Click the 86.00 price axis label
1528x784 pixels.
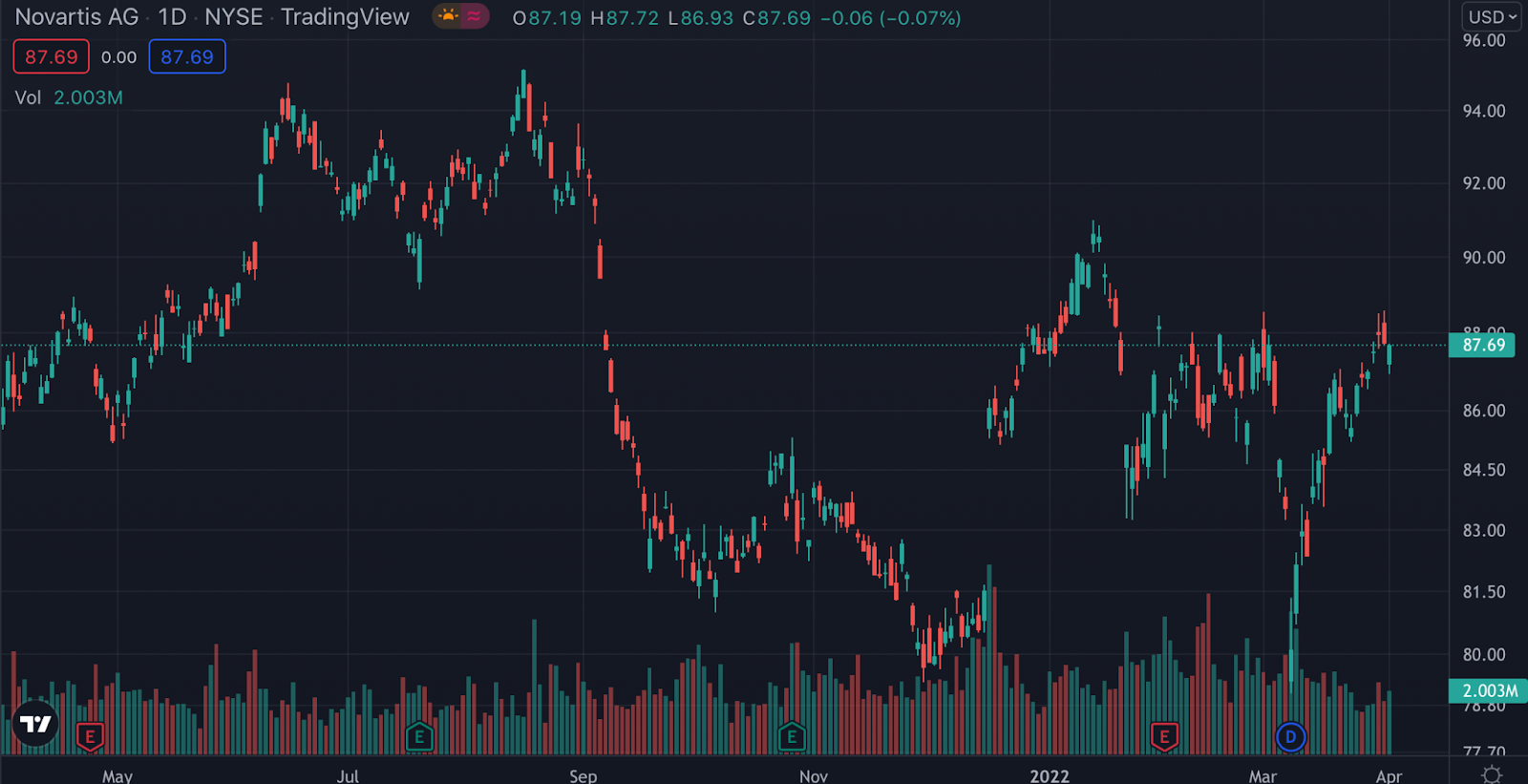[x=1484, y=410]
